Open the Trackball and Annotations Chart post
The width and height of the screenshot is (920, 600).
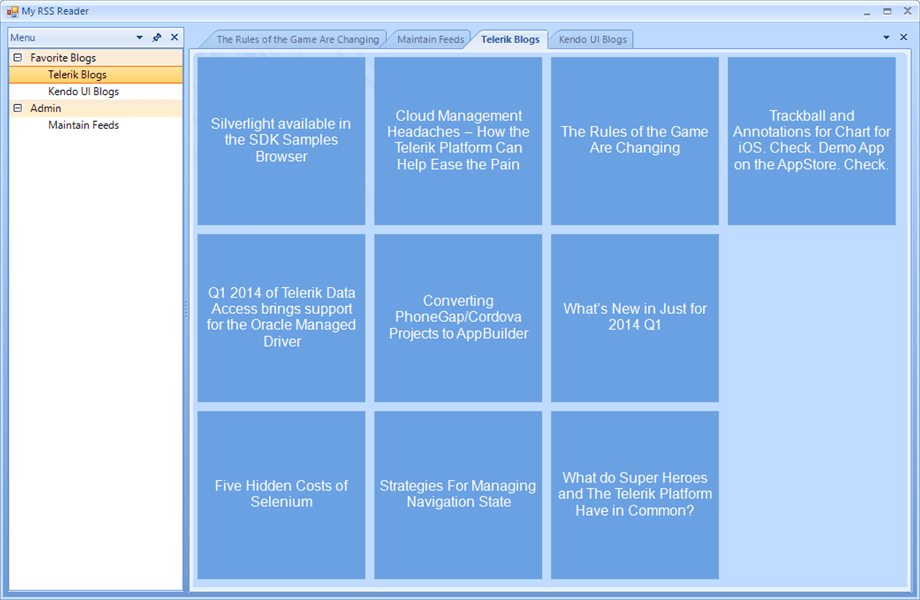point(811,140)
